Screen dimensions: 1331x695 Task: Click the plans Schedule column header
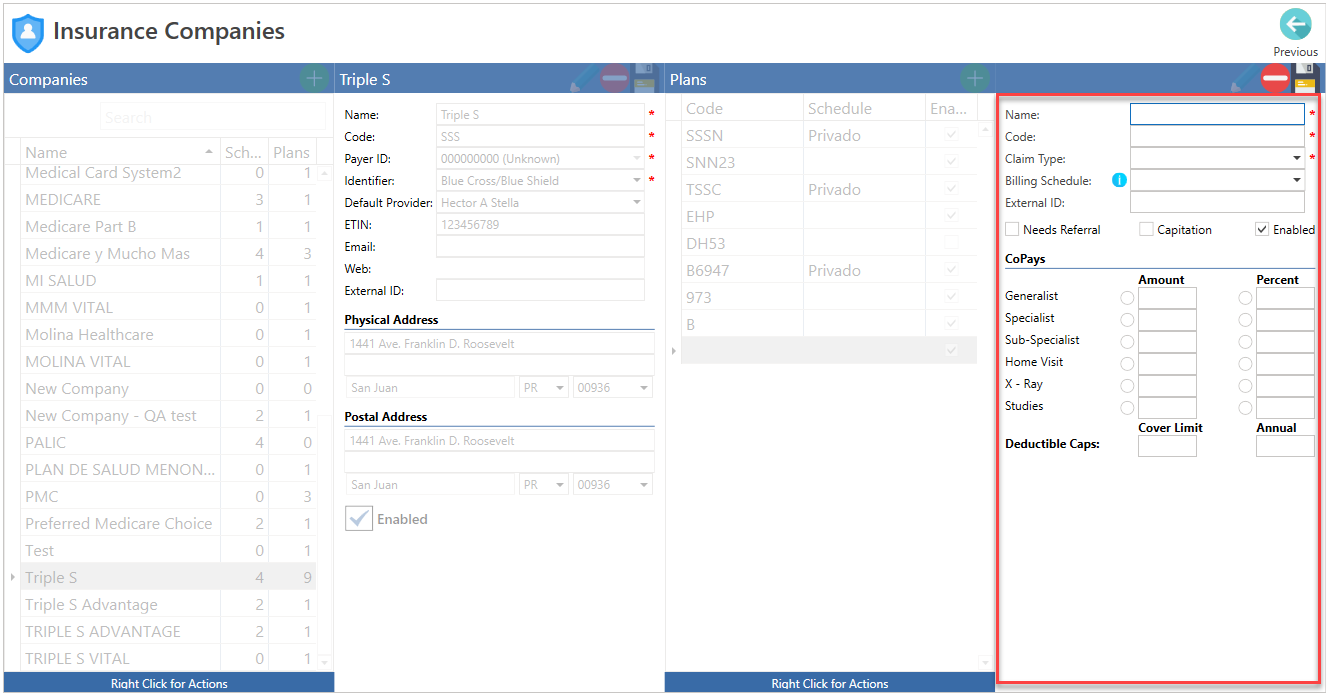(864, 108)
